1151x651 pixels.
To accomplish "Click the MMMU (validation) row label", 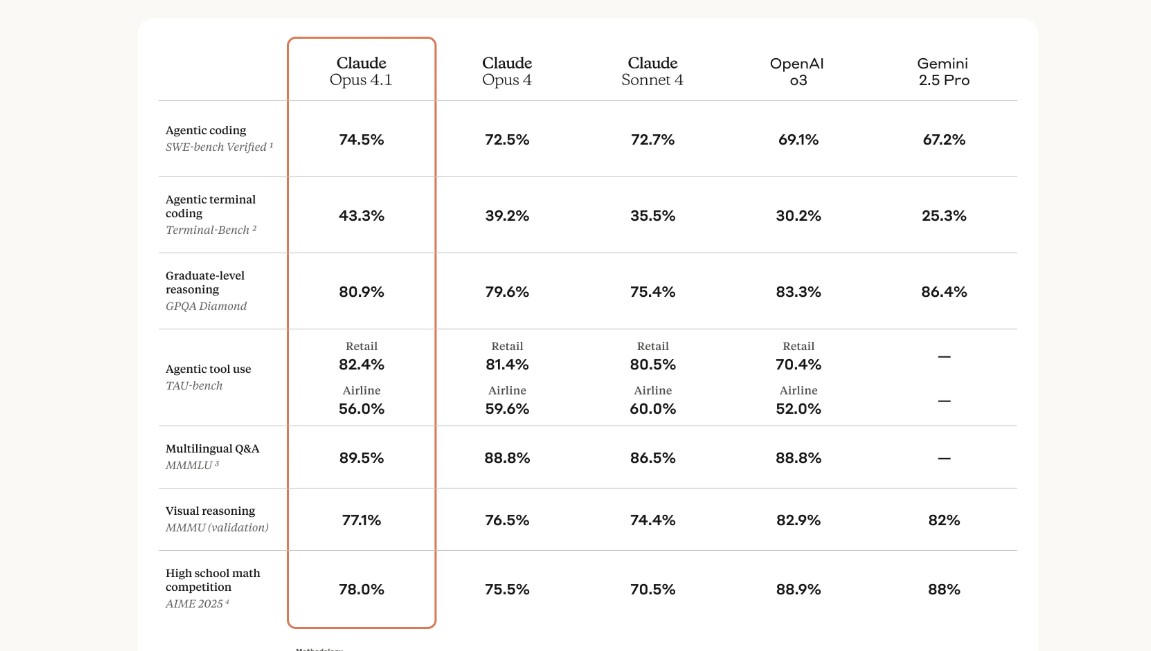I will tap(217, 518).
